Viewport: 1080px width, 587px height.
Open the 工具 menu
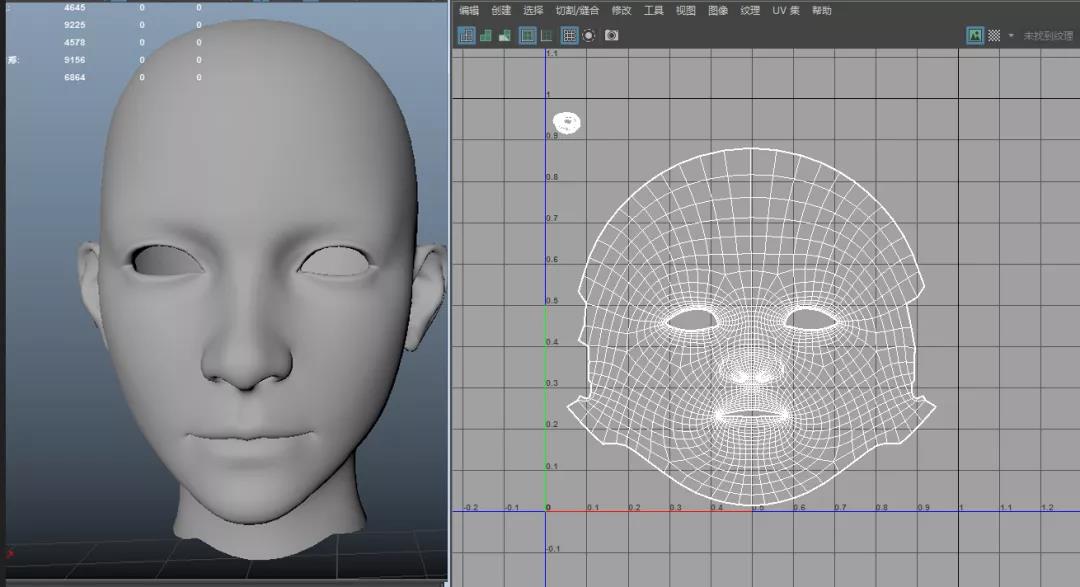point(653,10)
